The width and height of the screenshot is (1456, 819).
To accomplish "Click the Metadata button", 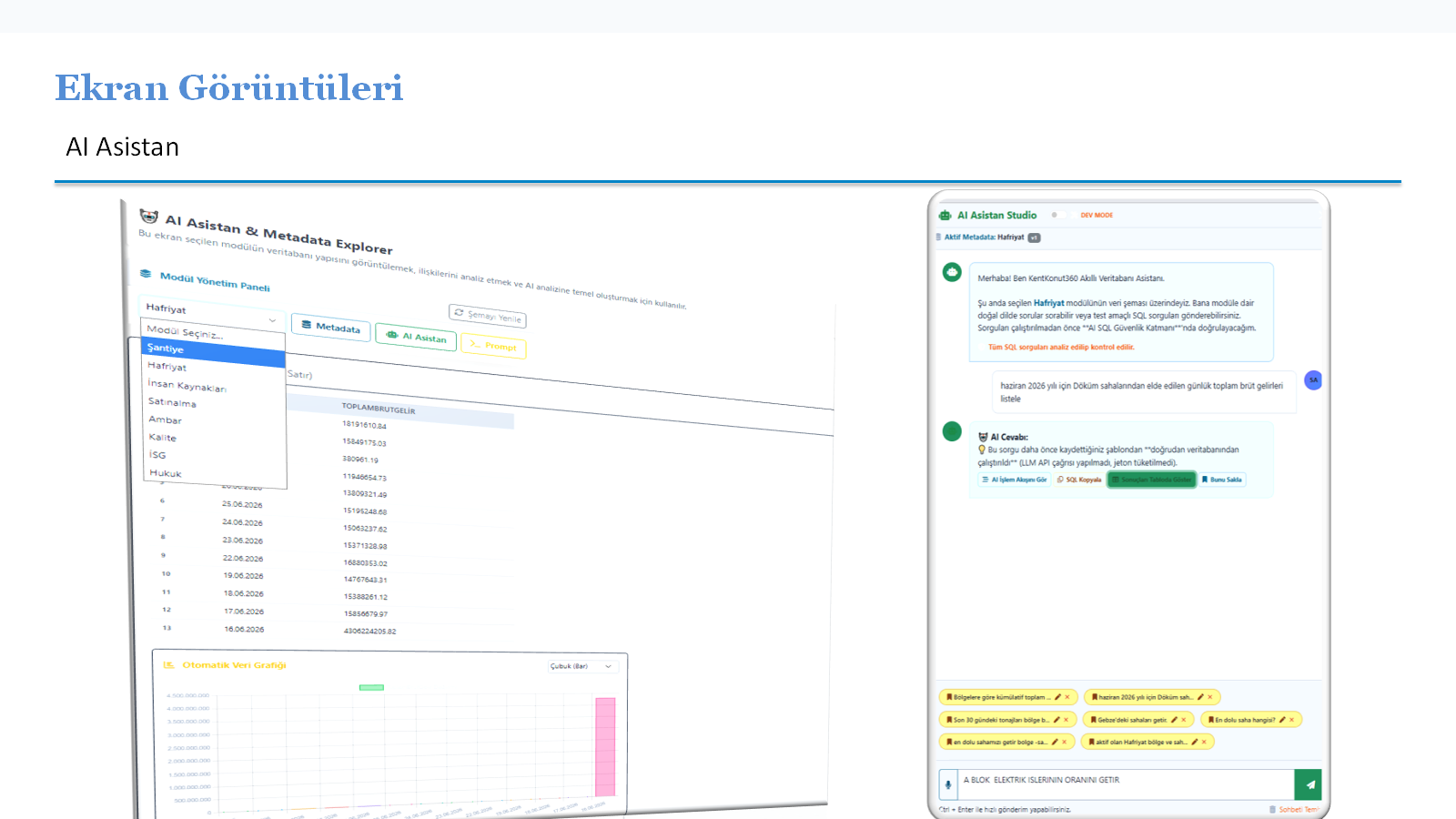I will point(331,328).
